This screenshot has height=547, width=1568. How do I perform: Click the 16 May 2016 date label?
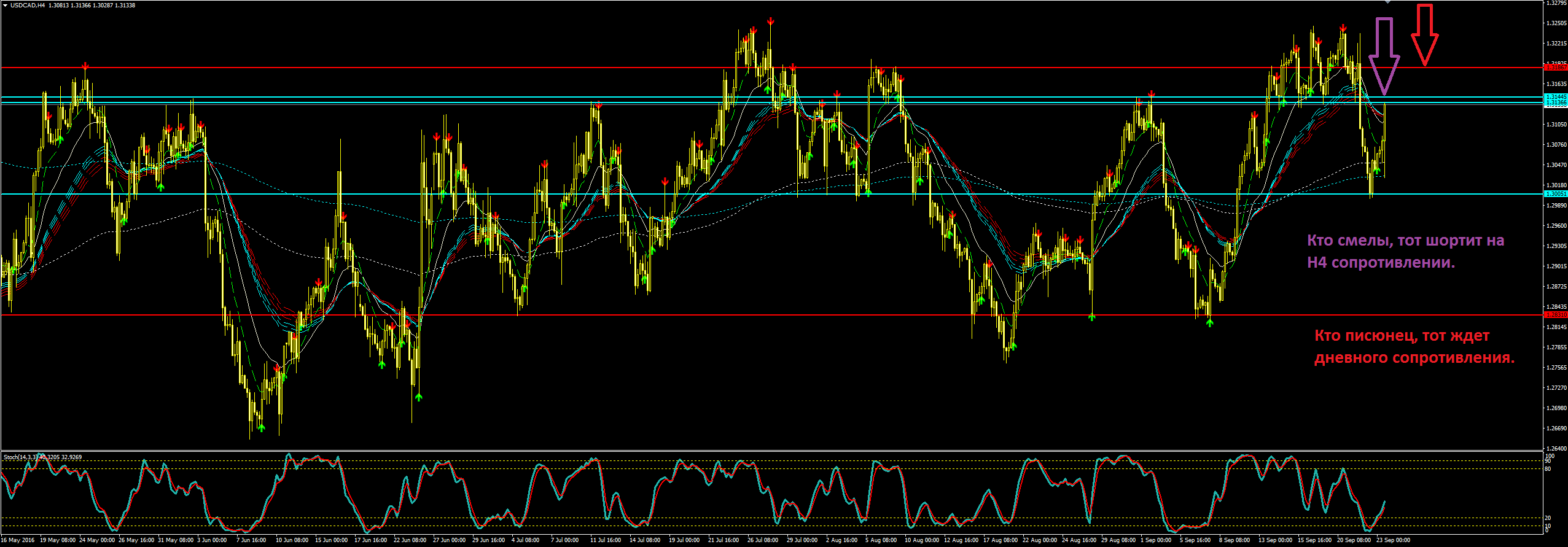pyautogui.click(x=18, y=540)
